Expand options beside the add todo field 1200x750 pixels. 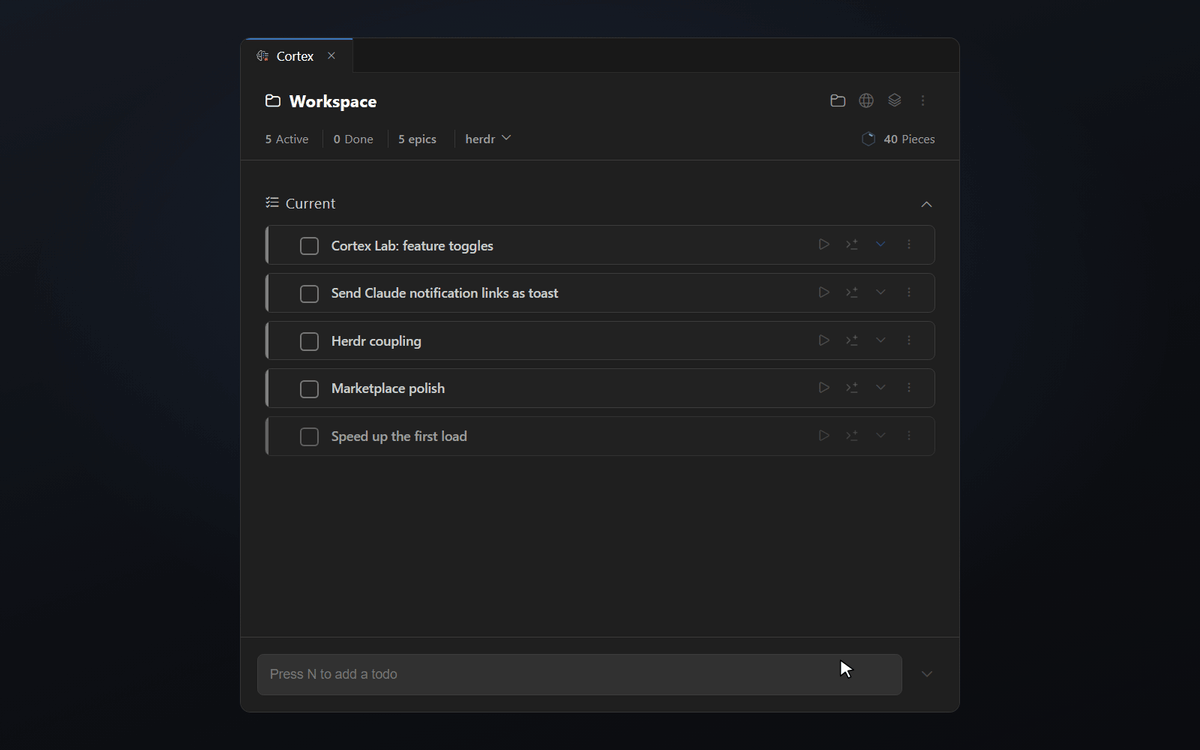tap(927, 674)
